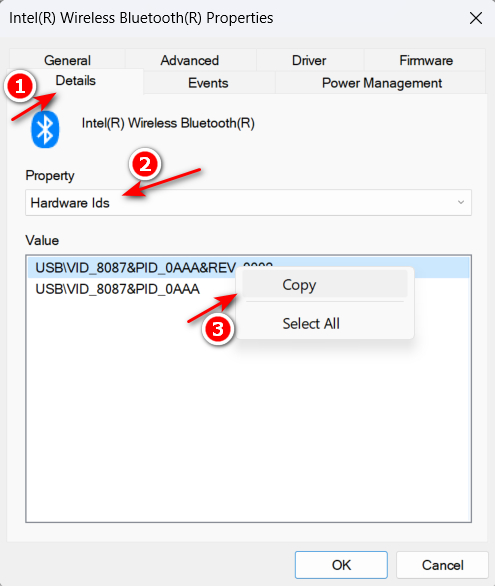Click the Cancel button

pyautogui.click(x=442, y=565)
